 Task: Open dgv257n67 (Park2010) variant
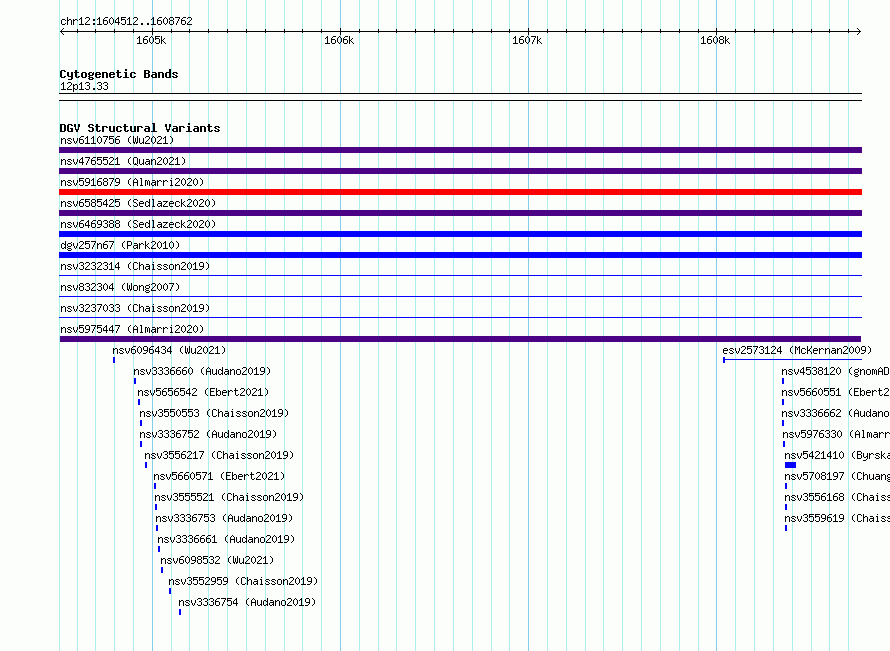tap(120, 245)
